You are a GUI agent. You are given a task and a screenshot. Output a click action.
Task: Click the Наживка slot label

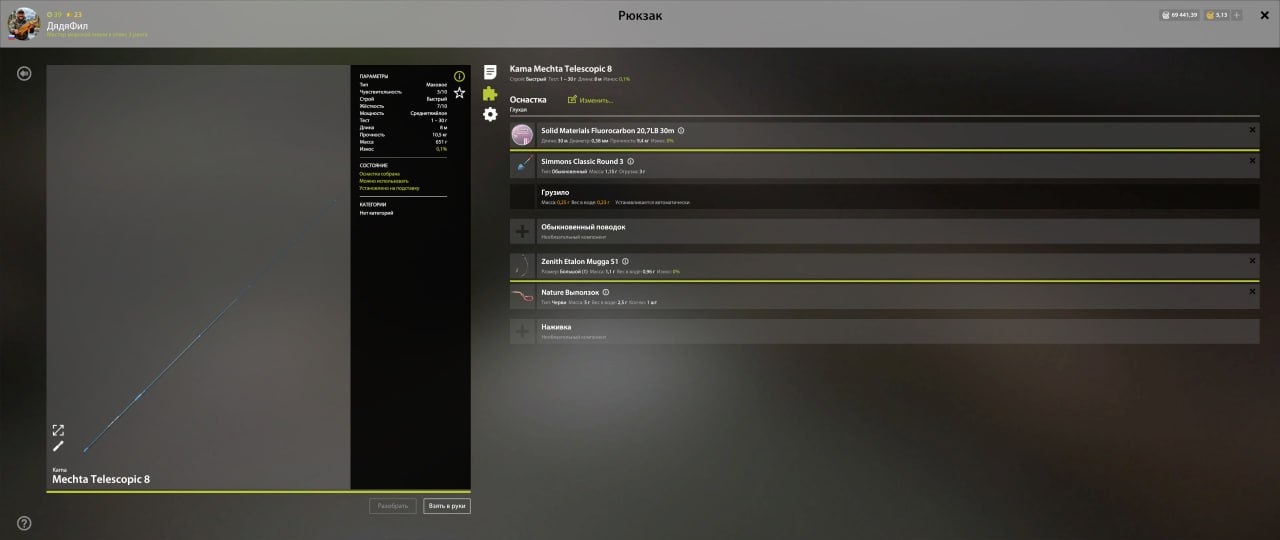pyautogui.click(x=555, y=327)
